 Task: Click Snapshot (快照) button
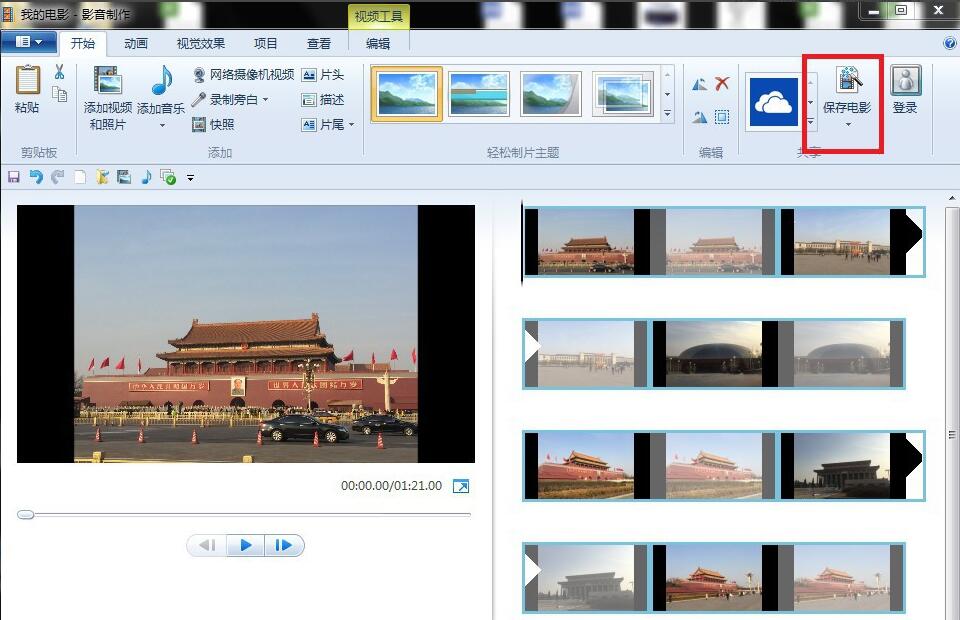(x=213, y=124)
